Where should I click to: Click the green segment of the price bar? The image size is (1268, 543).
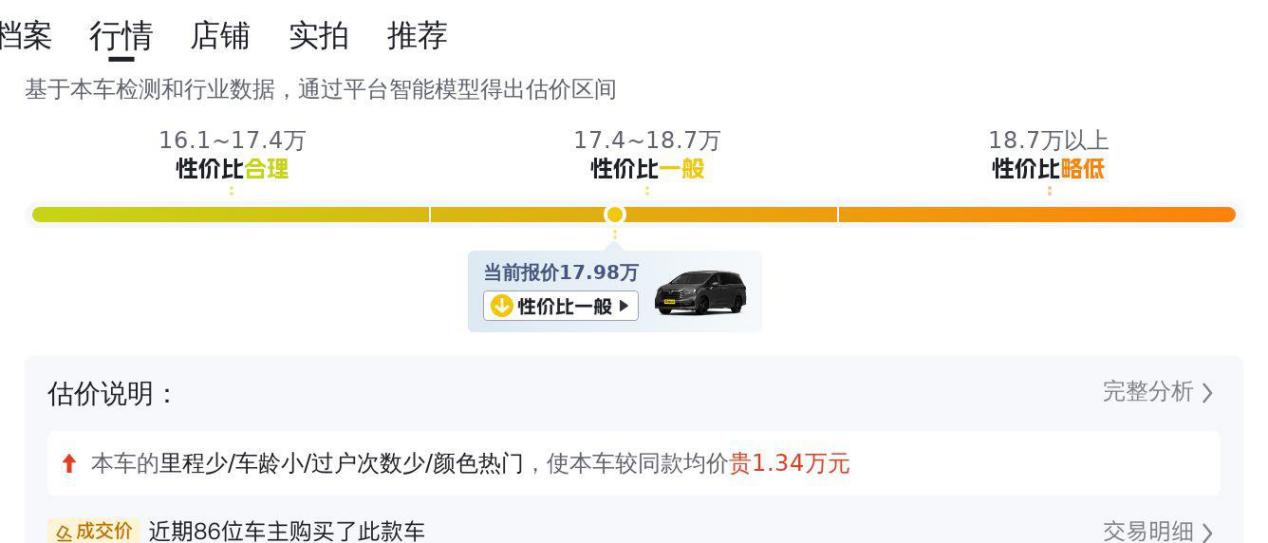click(230, 214)
